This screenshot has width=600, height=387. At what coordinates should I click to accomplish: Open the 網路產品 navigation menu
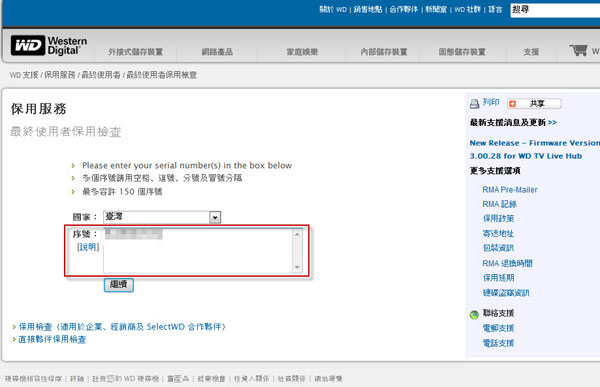click(x=217, y=52)
